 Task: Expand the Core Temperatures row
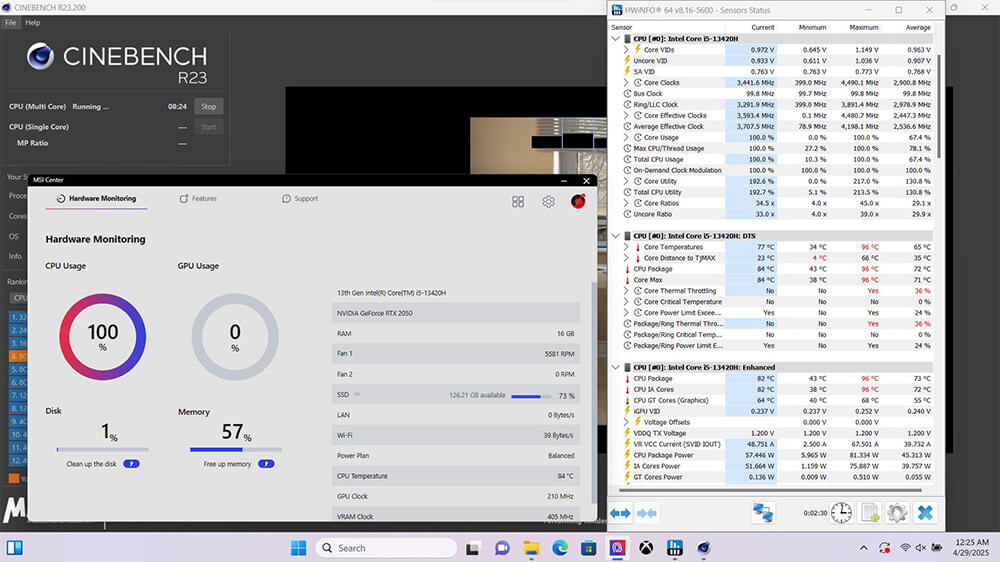point(626,247)
